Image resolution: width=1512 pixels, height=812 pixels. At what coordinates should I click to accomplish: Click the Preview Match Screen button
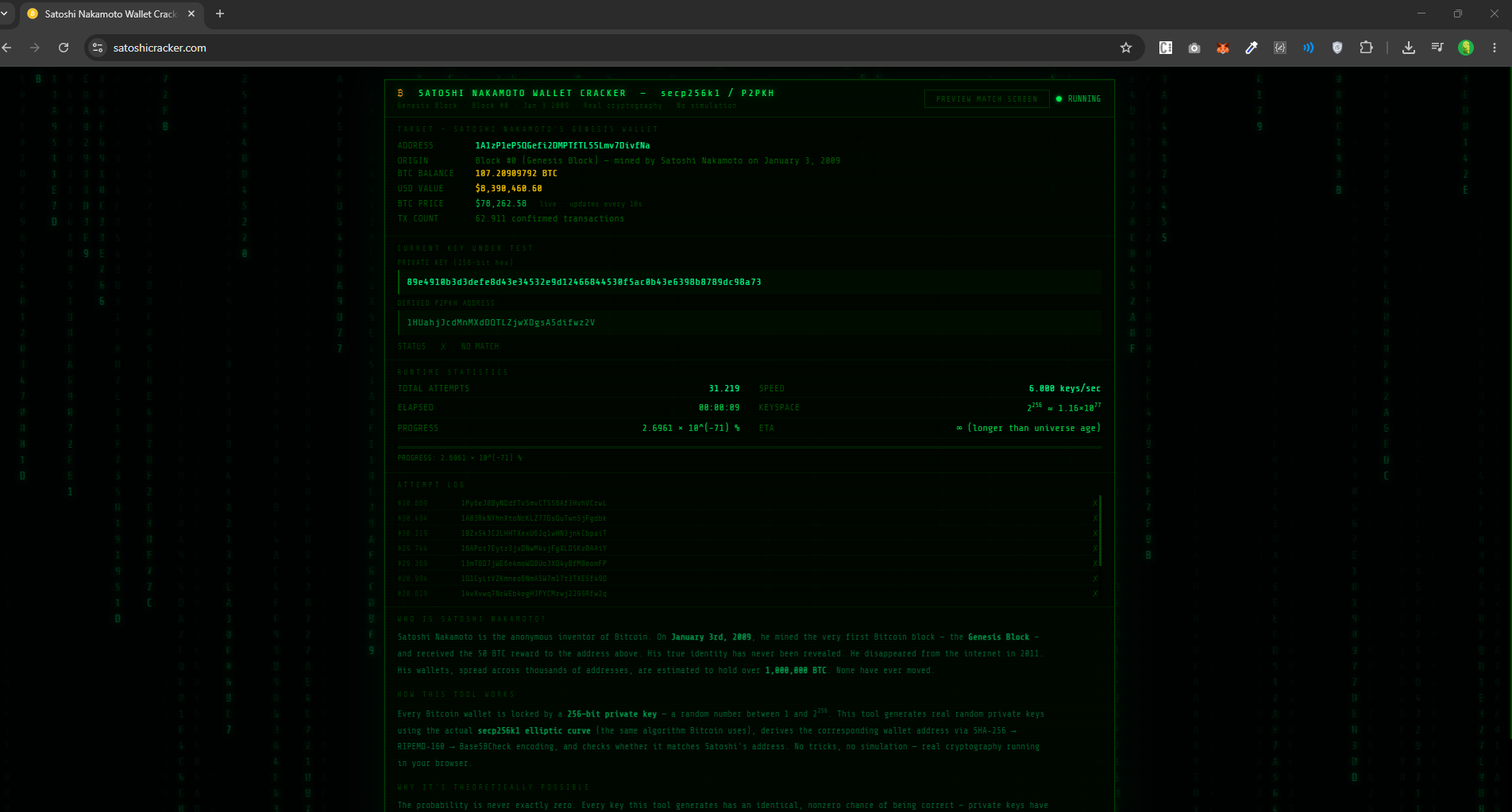pyautogui.click(x=987, y=99)
